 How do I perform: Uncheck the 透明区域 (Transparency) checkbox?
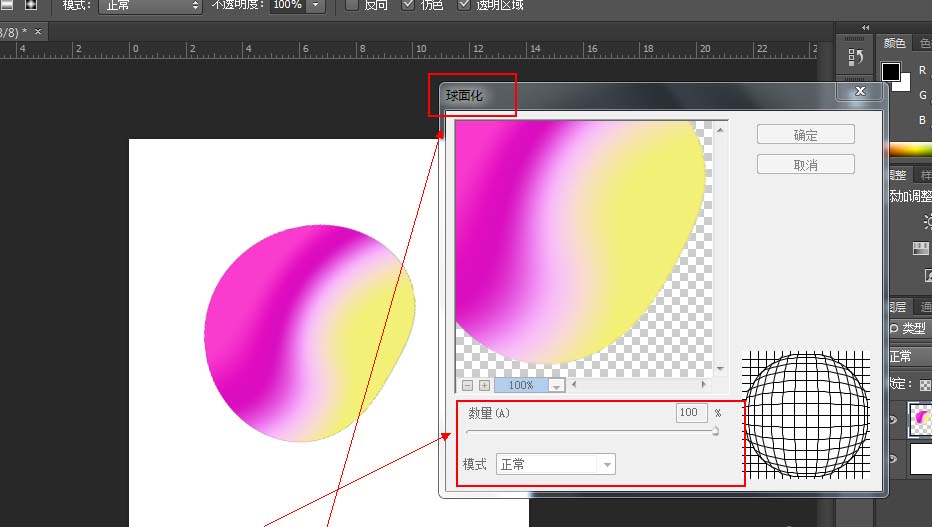[464, 5]
